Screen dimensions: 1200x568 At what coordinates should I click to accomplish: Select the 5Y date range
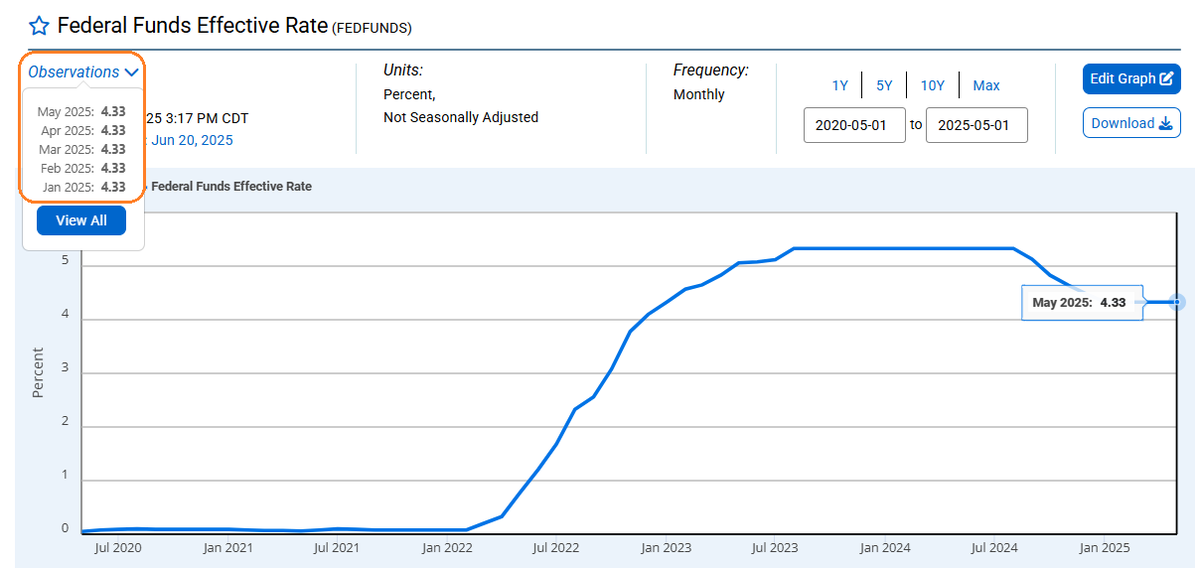pyautogui.click(x=884, y=86)
